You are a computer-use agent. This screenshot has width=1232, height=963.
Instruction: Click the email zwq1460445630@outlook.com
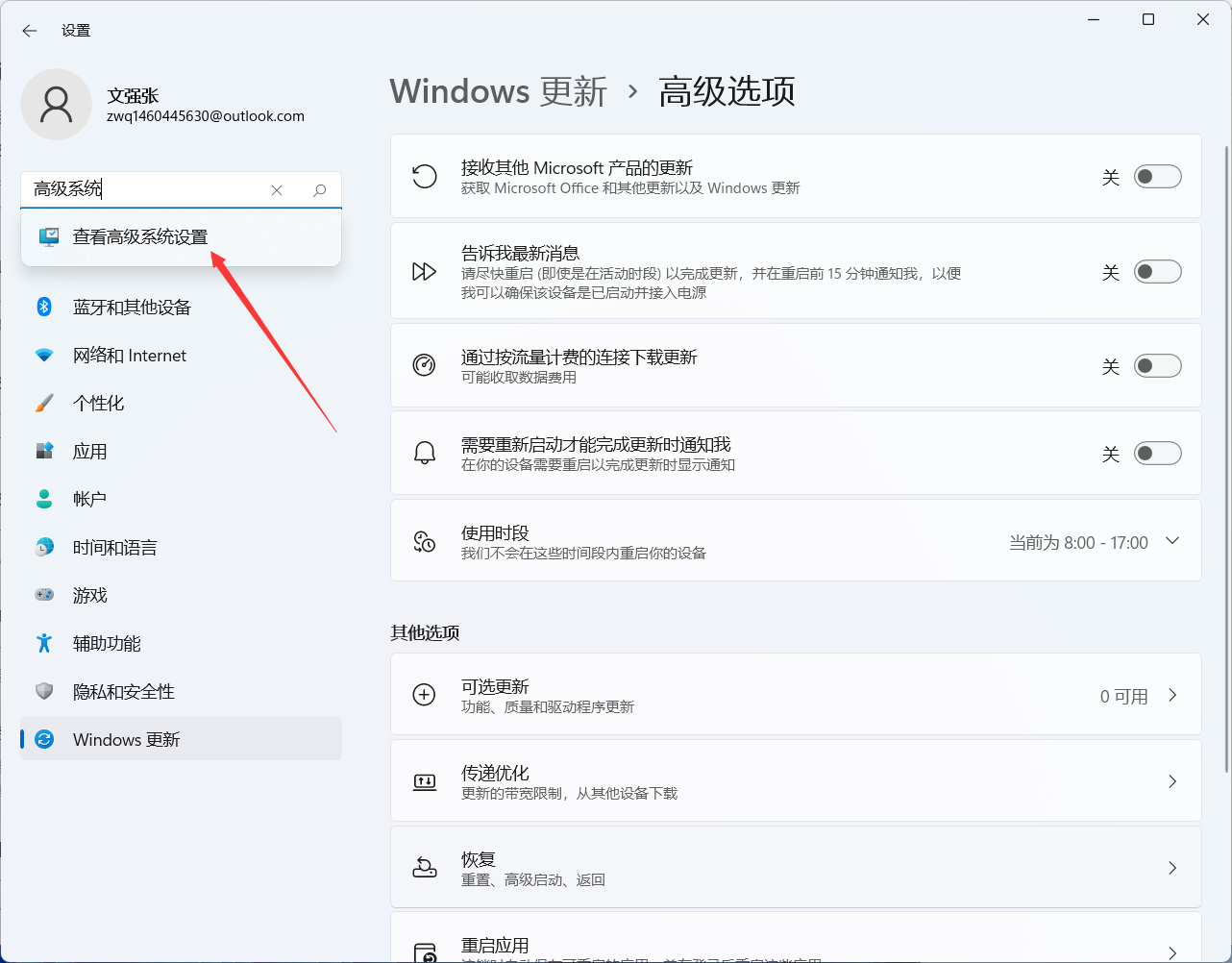[206, 116]
